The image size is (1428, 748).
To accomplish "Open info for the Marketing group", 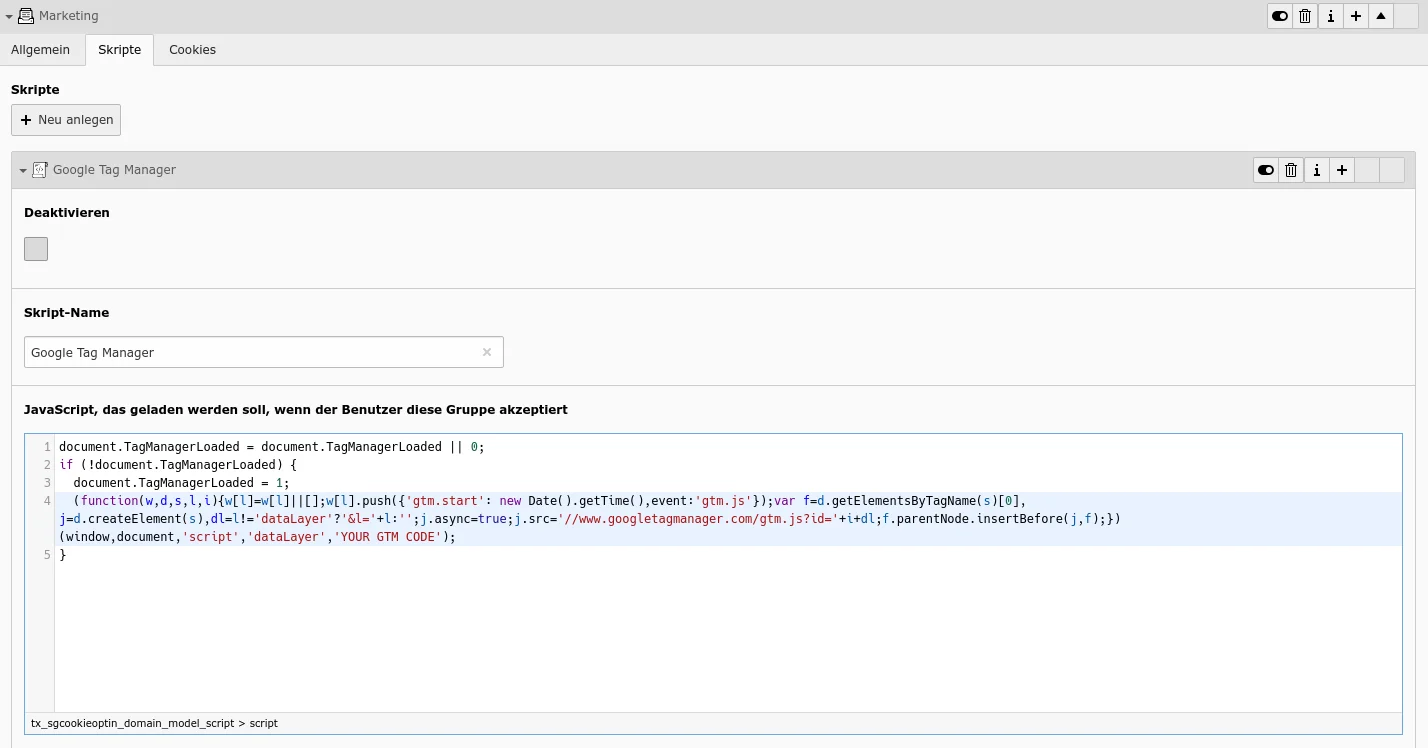I will [1330, 16].
